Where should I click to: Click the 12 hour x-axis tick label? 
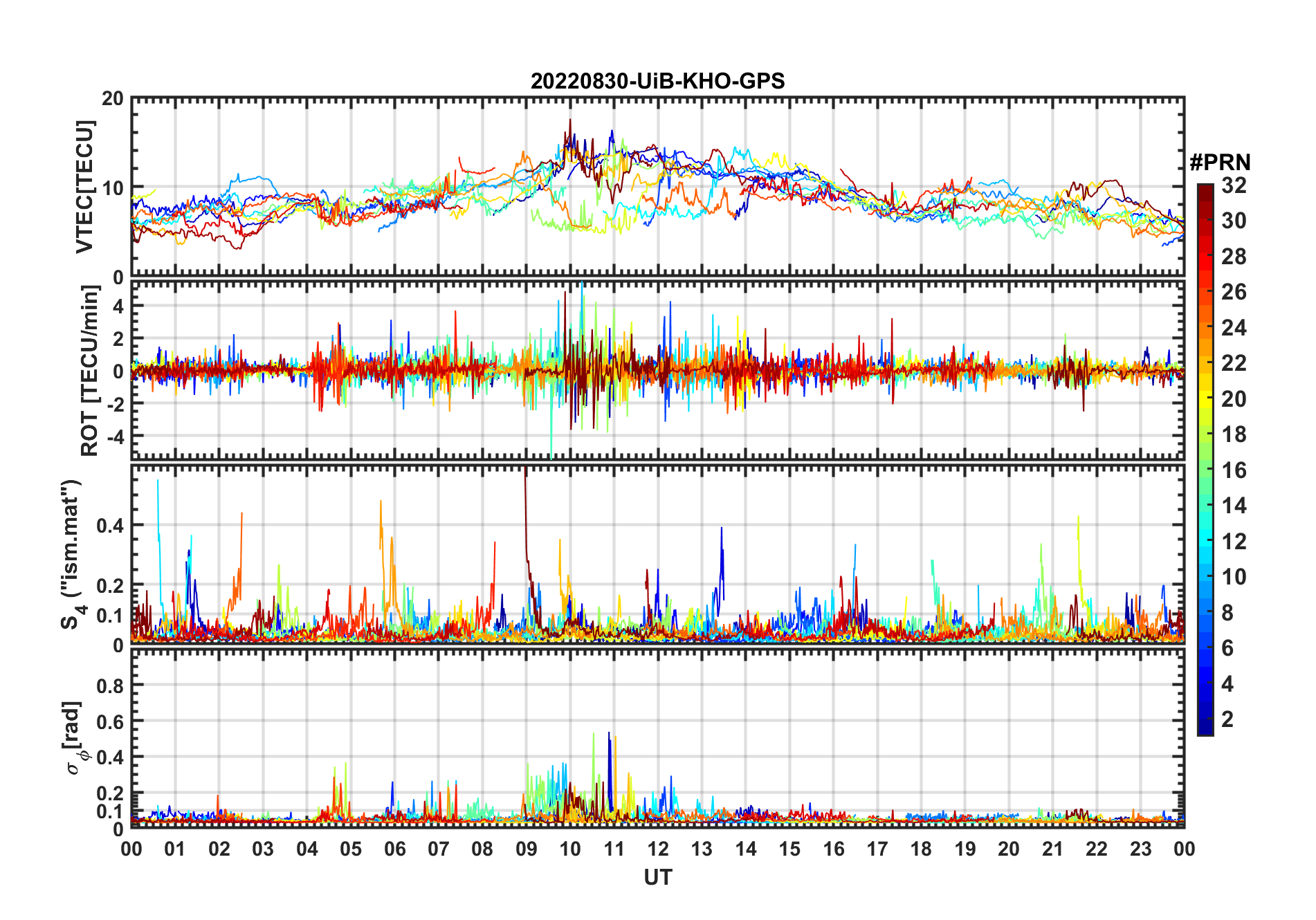point(658,849)
